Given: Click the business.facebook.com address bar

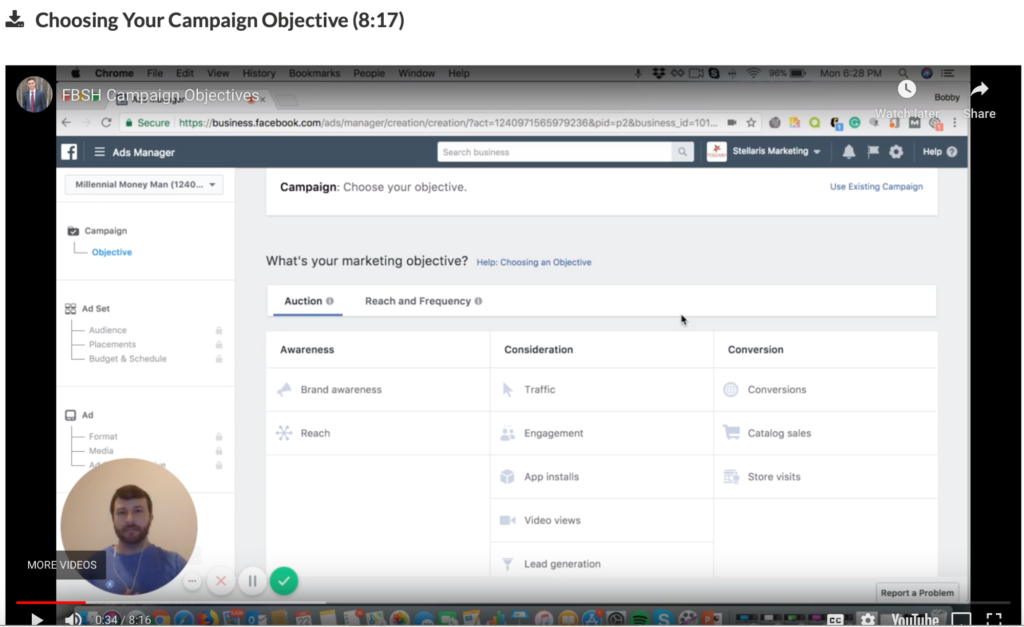Looking at the screenshot, I should point(447,123).
